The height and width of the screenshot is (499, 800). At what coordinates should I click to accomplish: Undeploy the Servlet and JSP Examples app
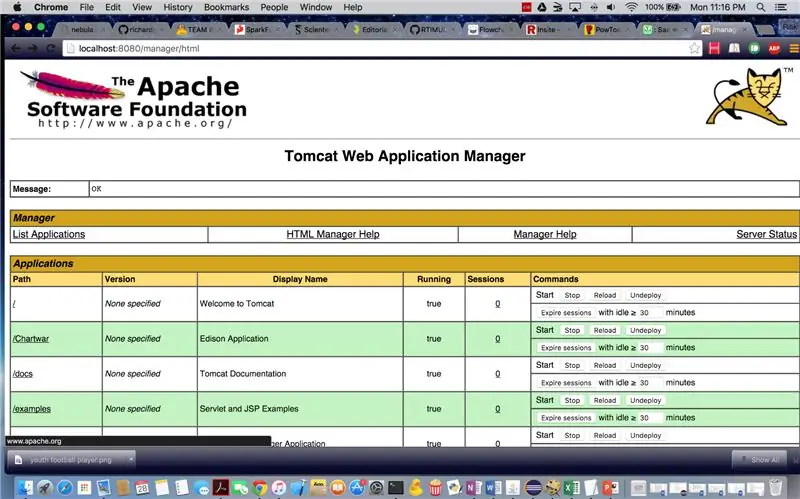(645, 401)
